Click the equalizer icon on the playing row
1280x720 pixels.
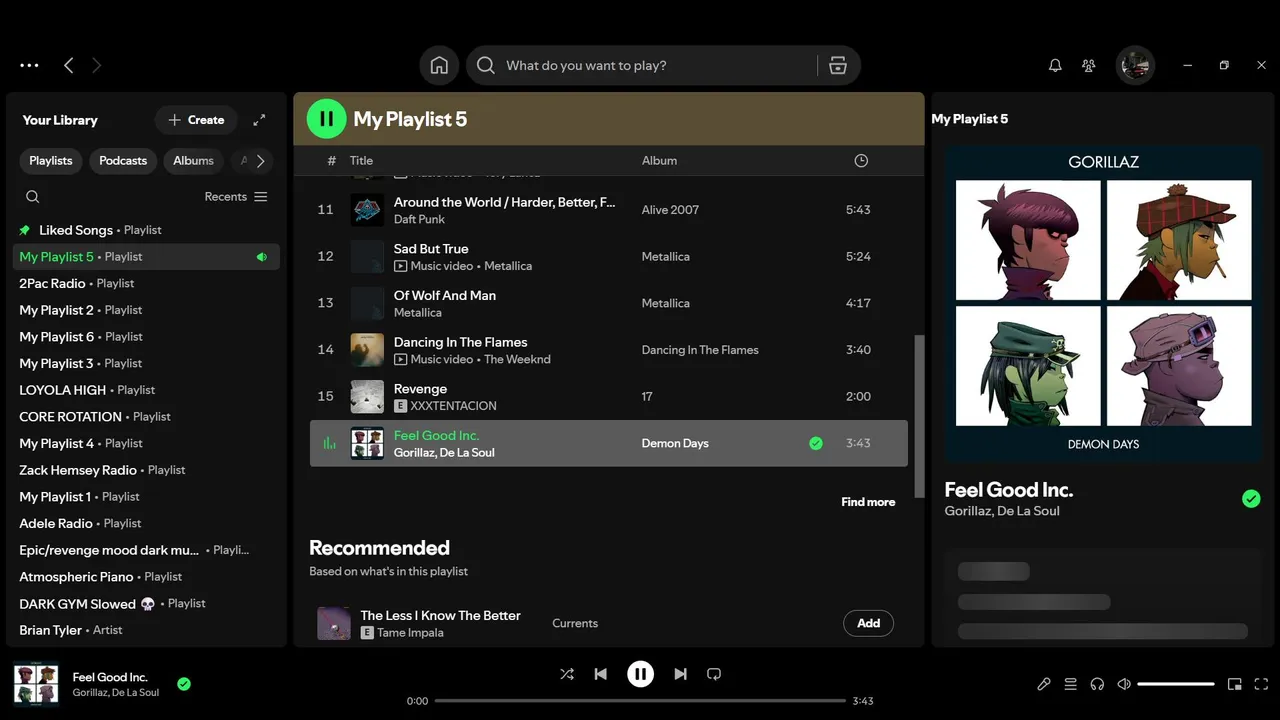click(x=329, y=443)
